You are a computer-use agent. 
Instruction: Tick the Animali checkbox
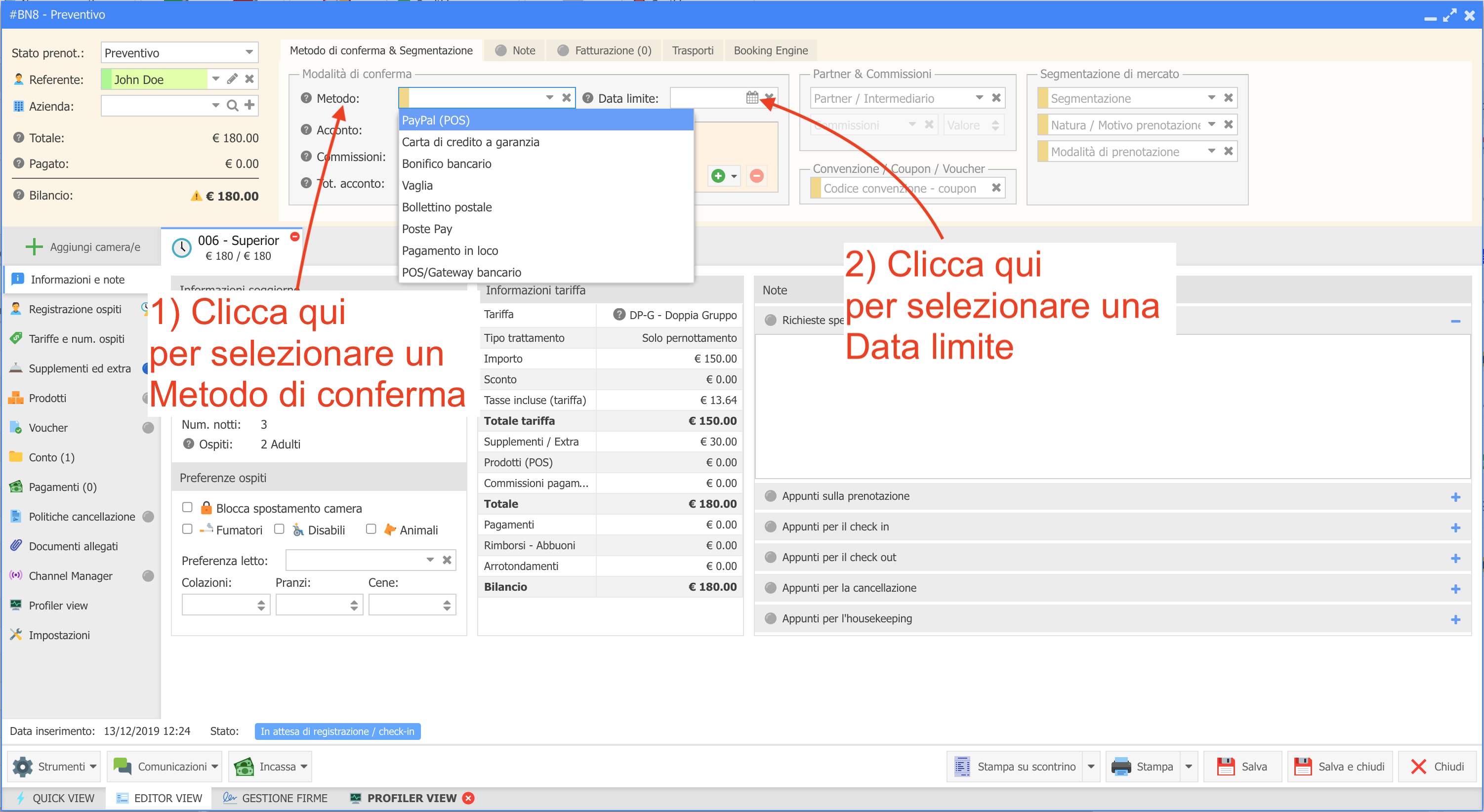pos(371,528)
